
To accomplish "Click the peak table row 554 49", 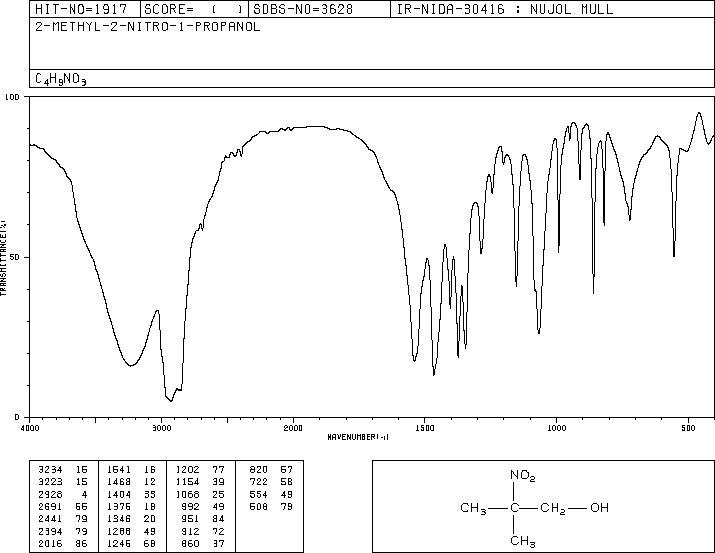I will [271, 494].
